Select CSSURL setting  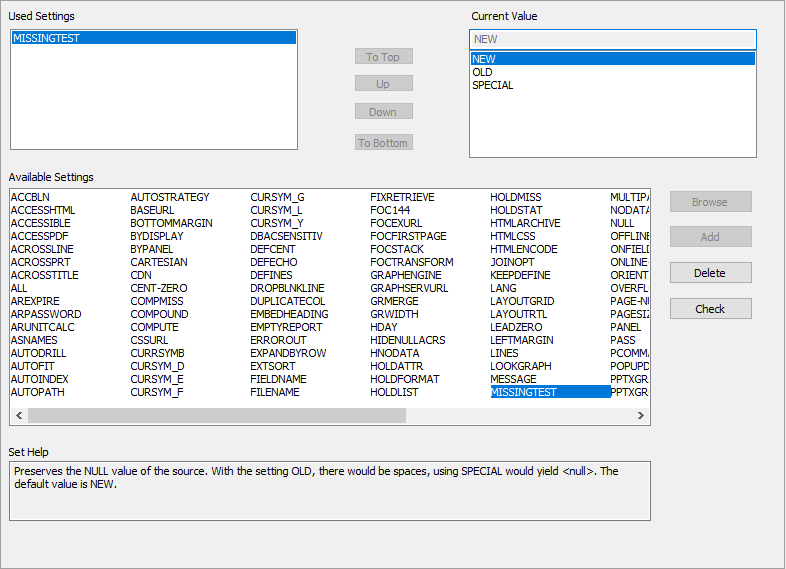click(149, 340)
